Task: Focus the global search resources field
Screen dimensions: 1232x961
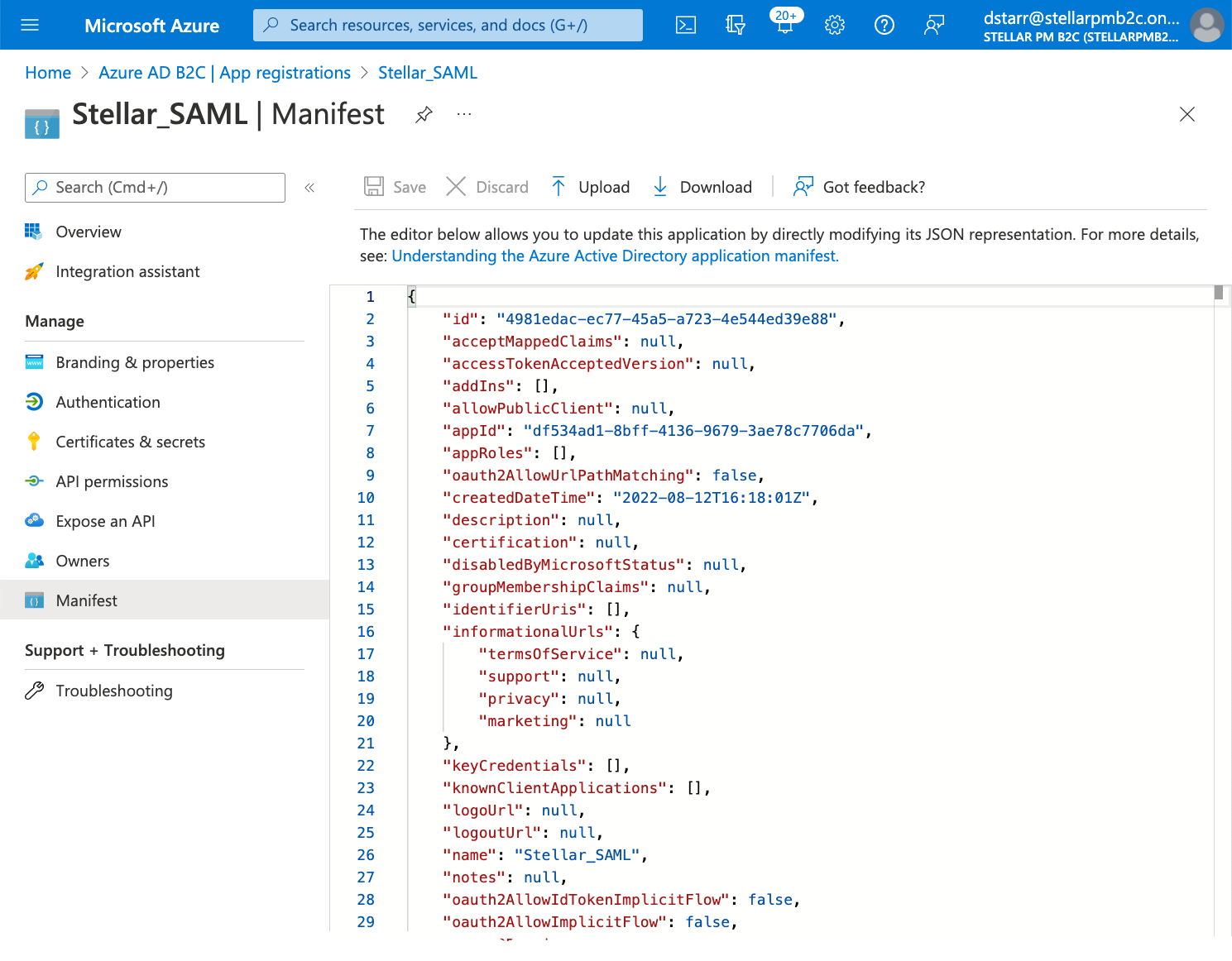Action: 448,25
